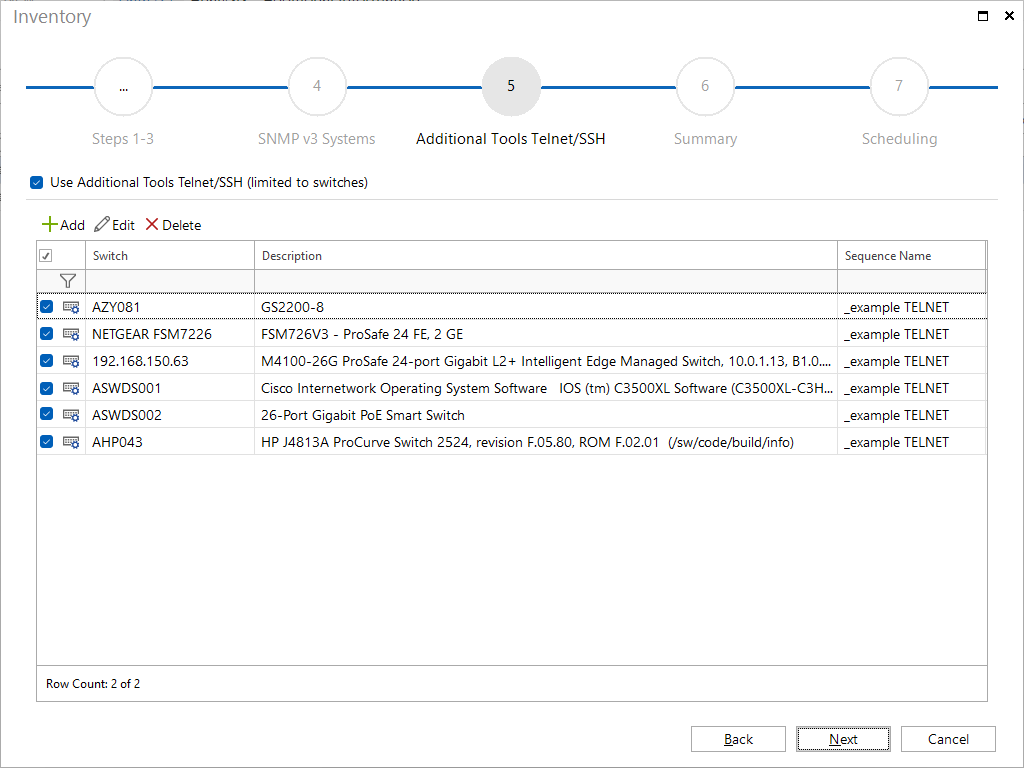The image size is (1024, 768).
Task: Click the Next button
Action: pos(843,739)
